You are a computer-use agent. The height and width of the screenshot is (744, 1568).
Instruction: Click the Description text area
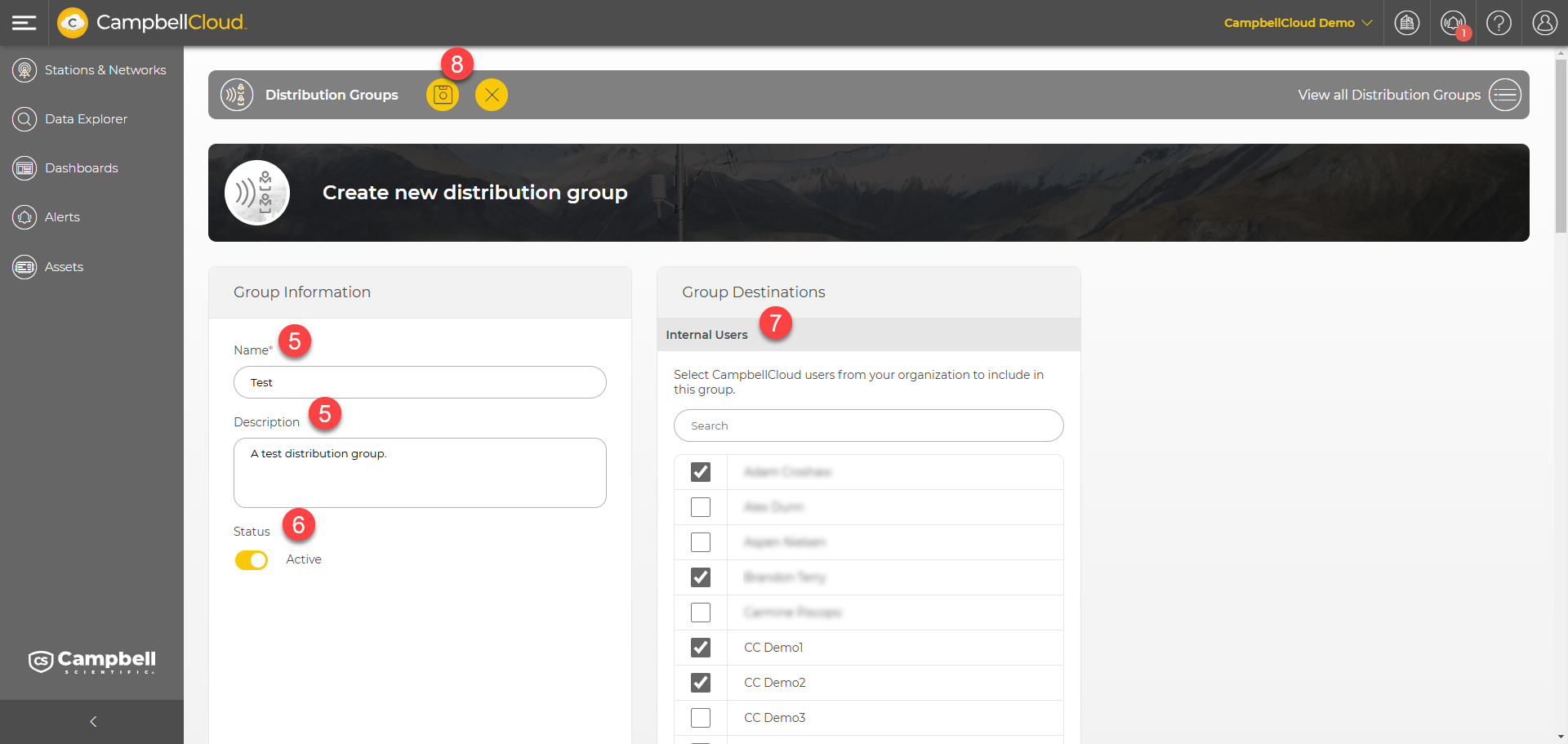pyautogui.click(x=420, y=473)
